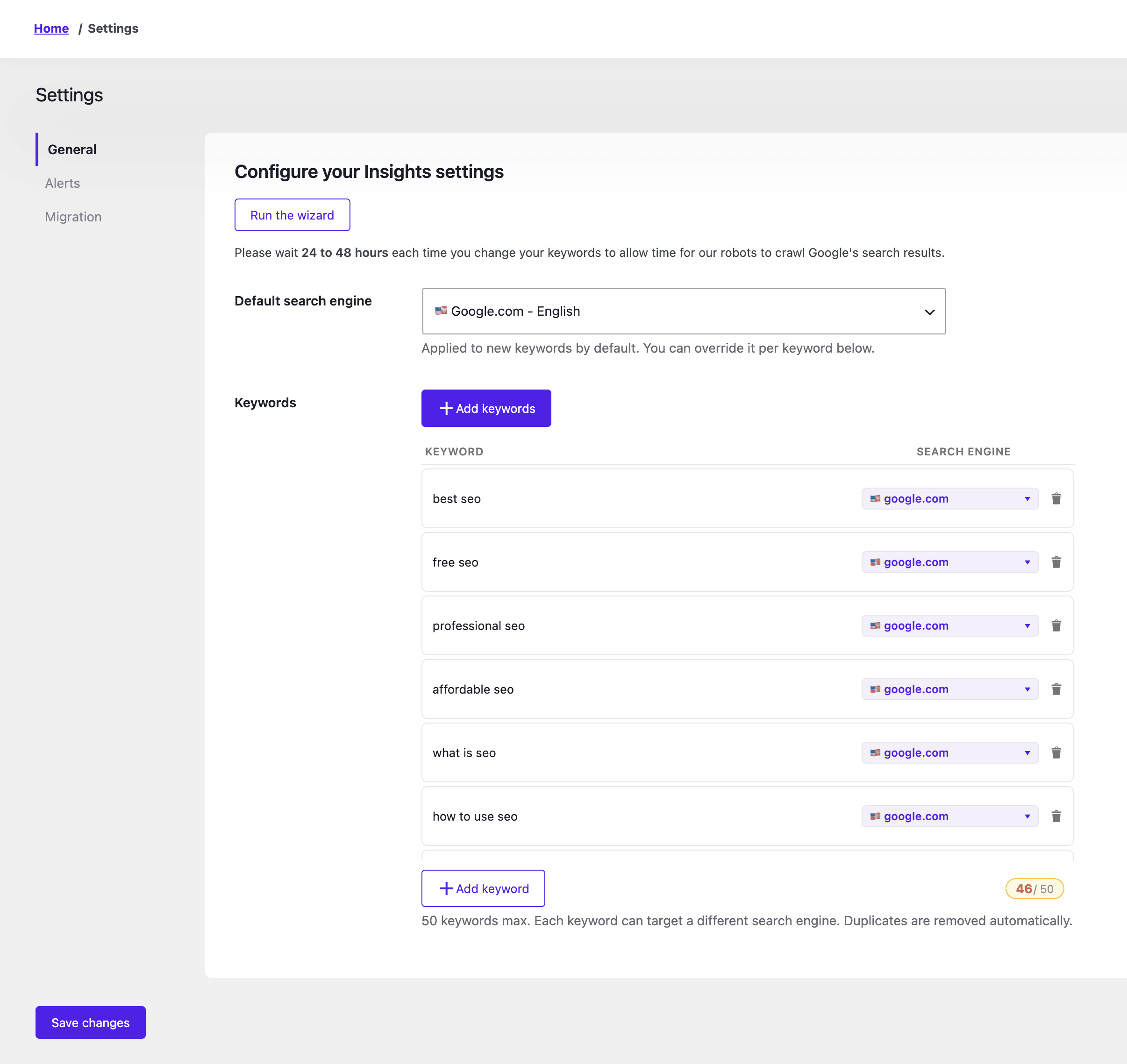Click the Home breadcrumb link
Image resolution: width=1127 pixels, height=1064 pixels.
click(x=51, y=28)
